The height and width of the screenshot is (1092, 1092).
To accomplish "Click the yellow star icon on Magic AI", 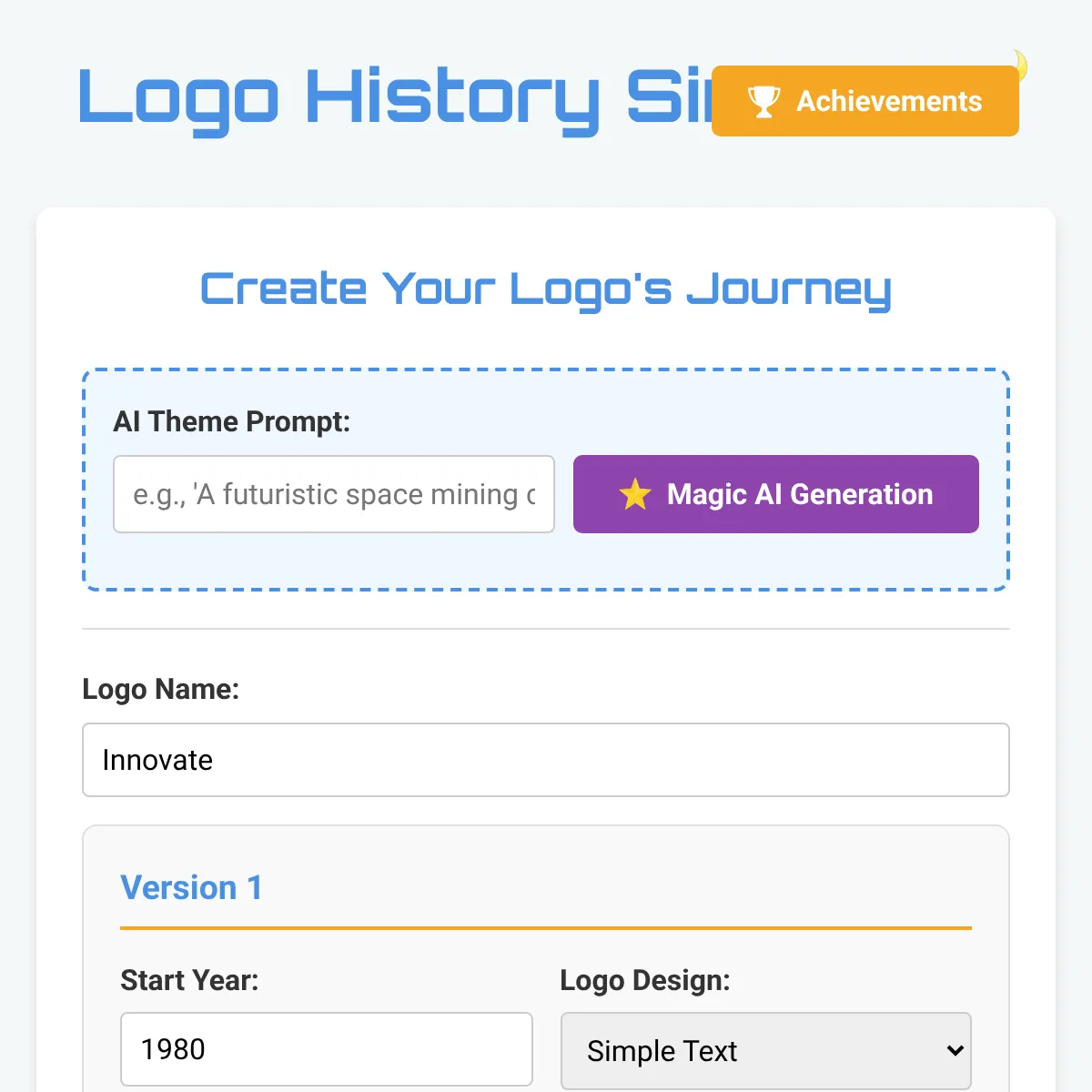I will [635, 494].
